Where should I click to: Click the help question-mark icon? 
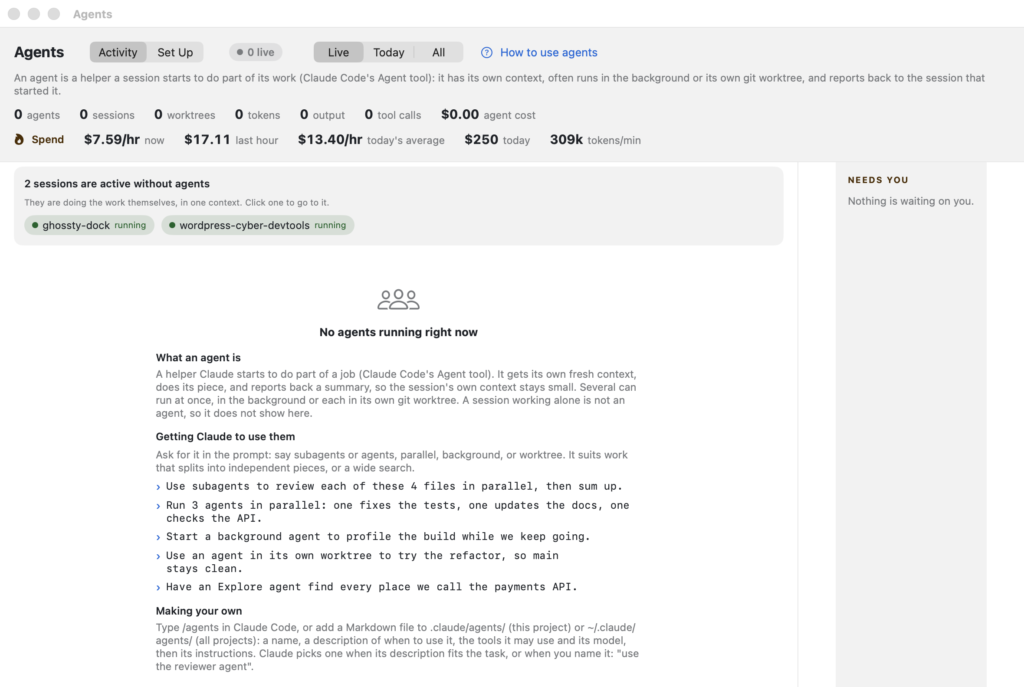point(487,52)
